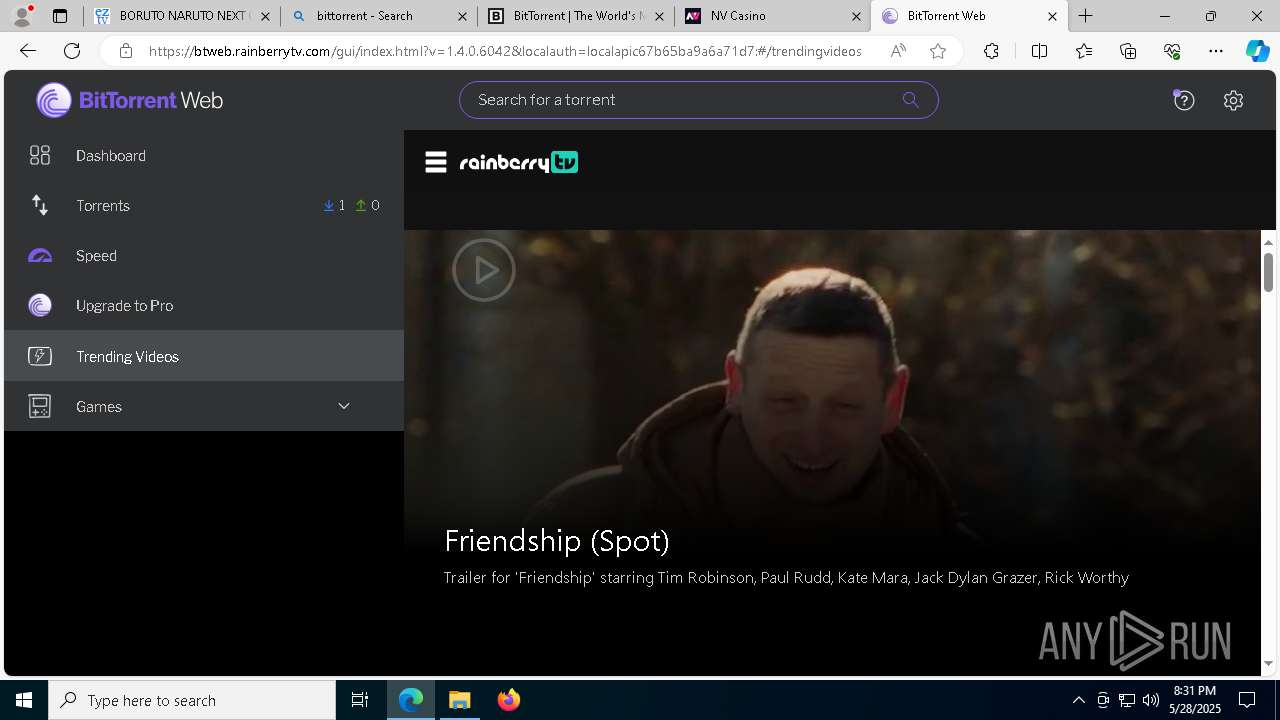Screen dimensions: 1280x720
Task: Open Task View on taskbar
Action: click(360, 700)
